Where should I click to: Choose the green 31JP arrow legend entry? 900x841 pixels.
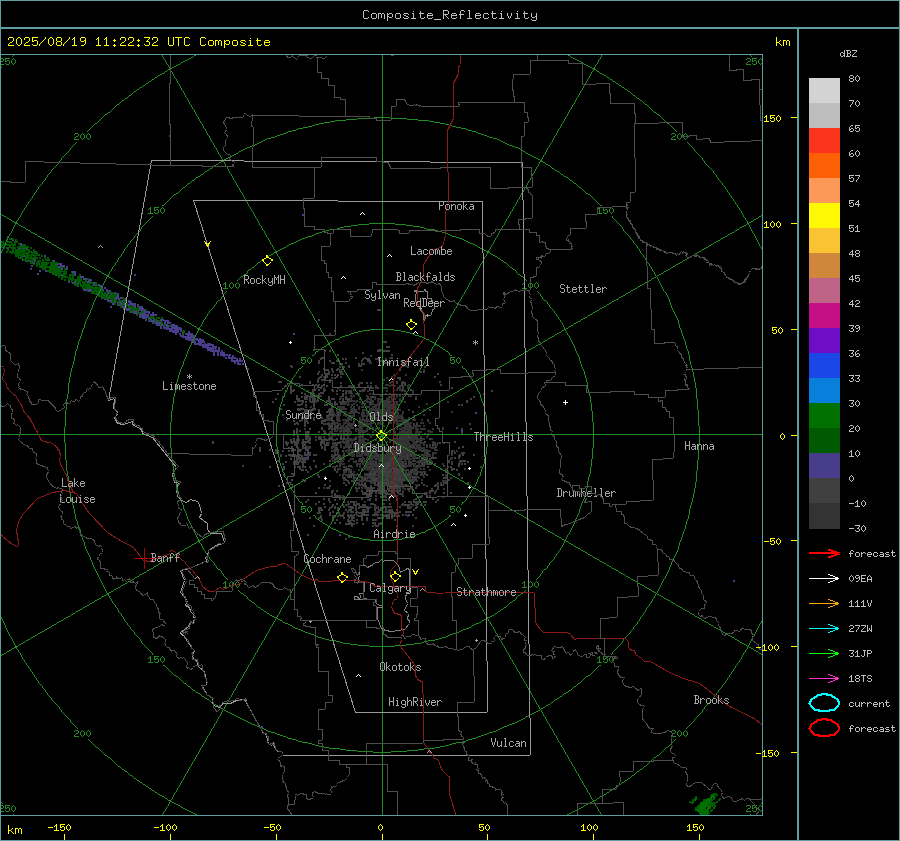(824, 653)
